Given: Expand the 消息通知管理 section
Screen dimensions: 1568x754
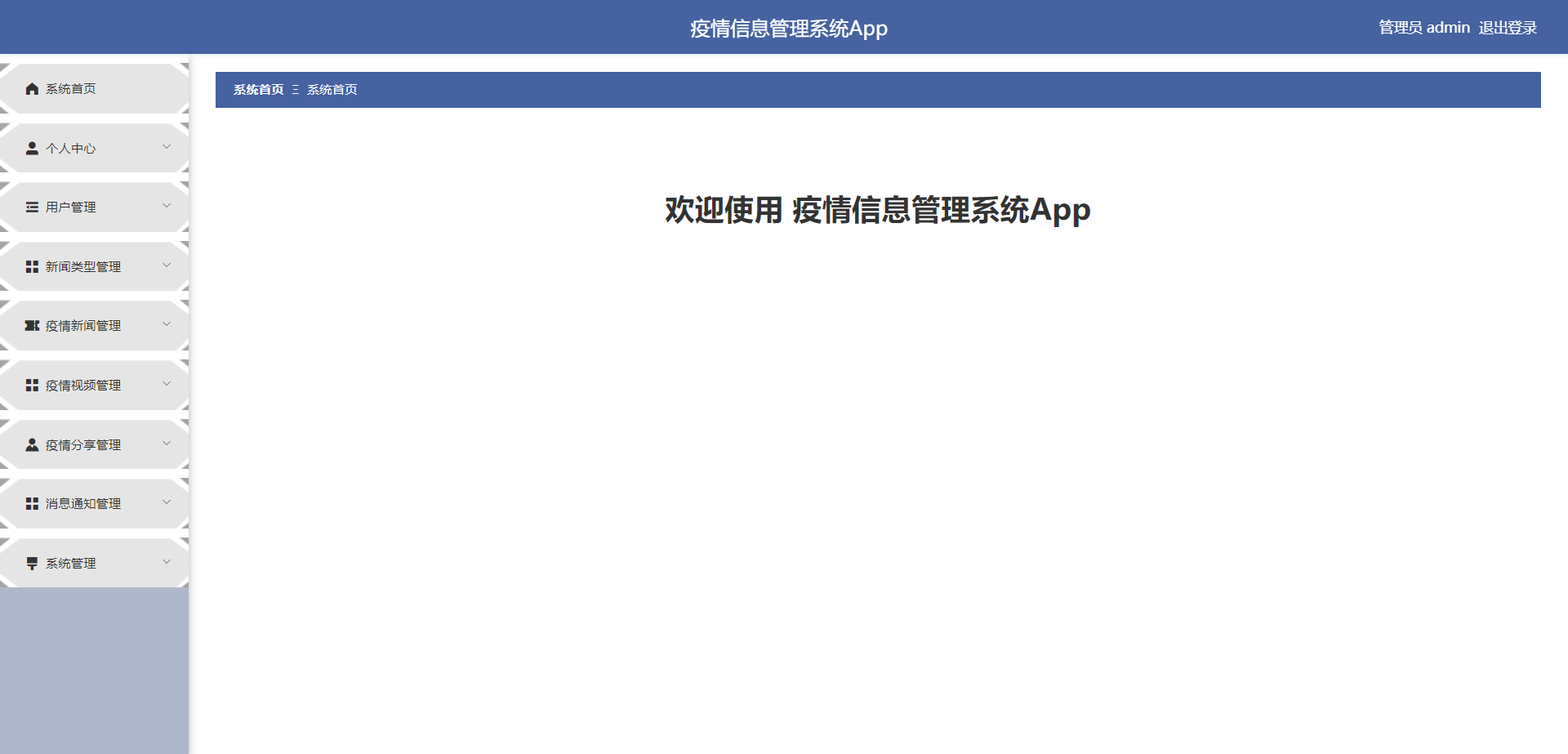Looking at the screenshot, I should 167,502.
